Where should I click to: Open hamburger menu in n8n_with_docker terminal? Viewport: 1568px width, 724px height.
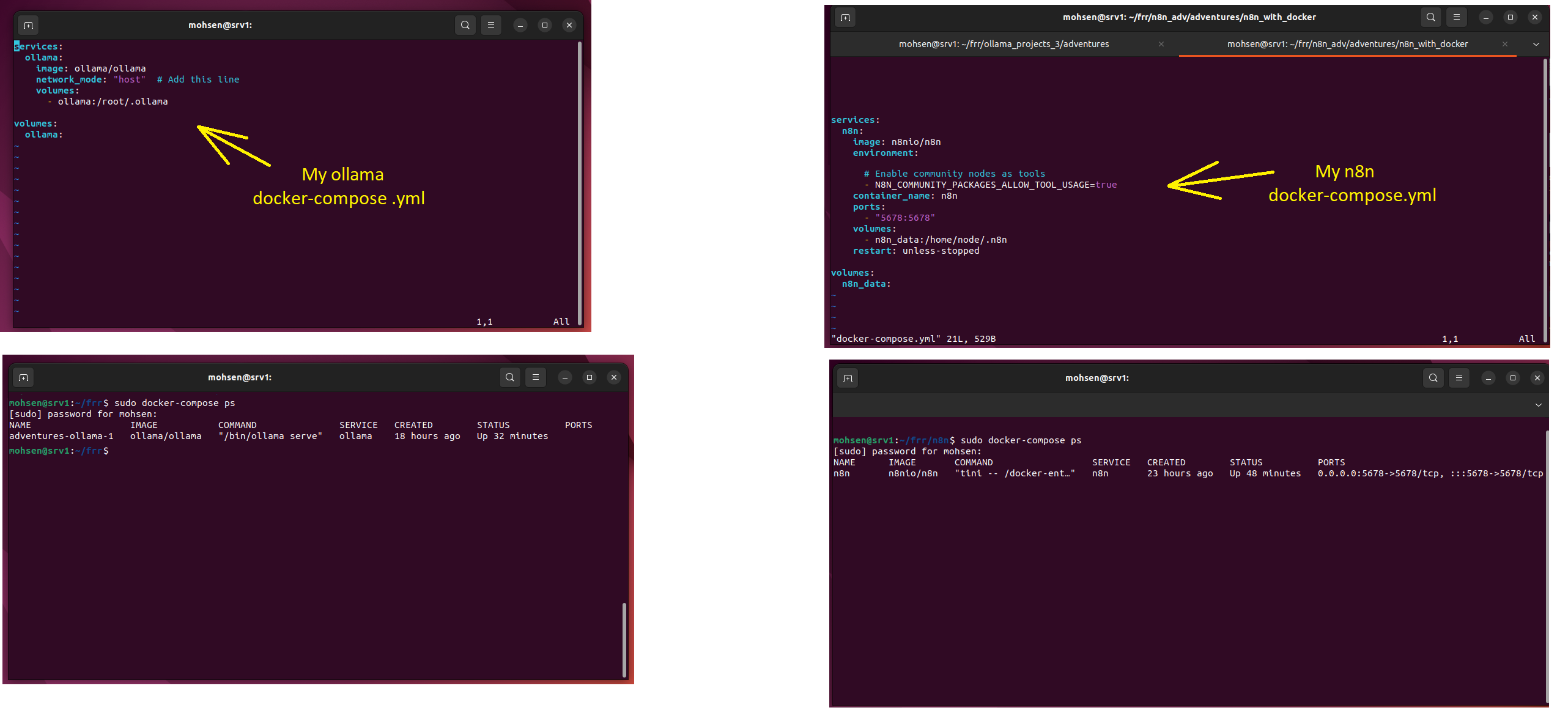1457,17
